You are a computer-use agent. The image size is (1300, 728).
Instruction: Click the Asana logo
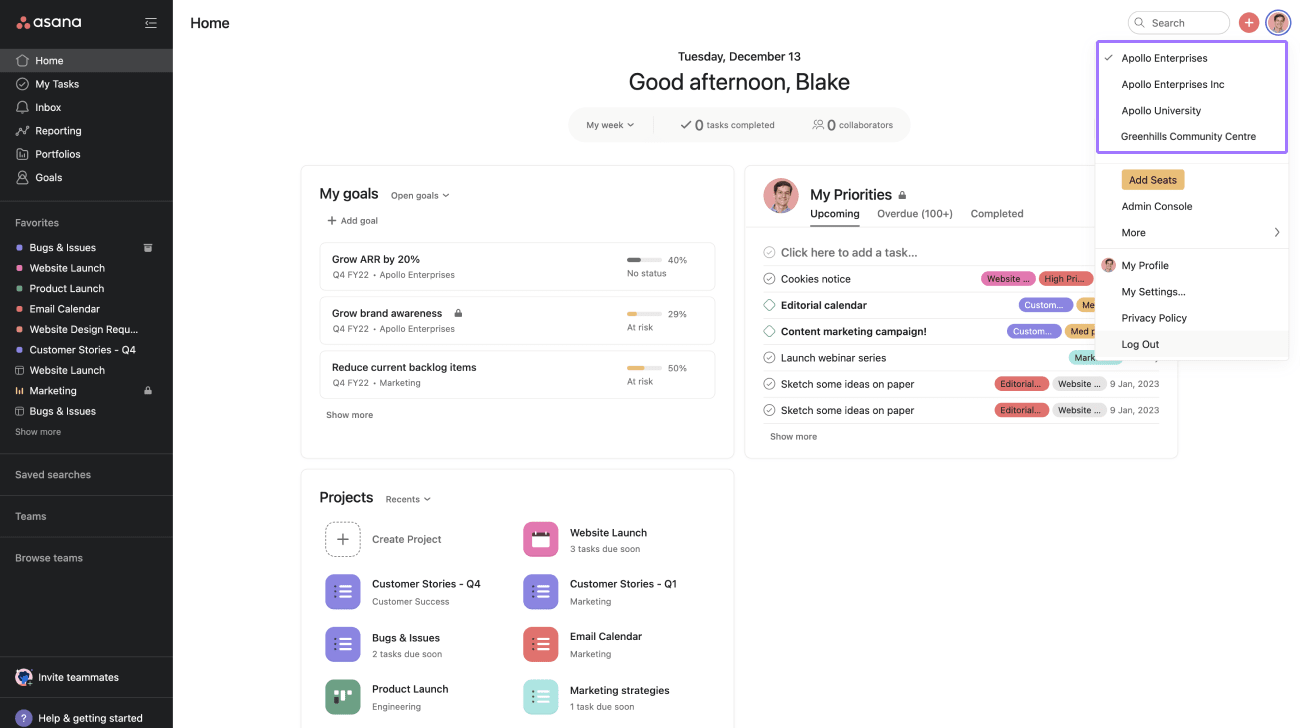click(x=49, y=22)
